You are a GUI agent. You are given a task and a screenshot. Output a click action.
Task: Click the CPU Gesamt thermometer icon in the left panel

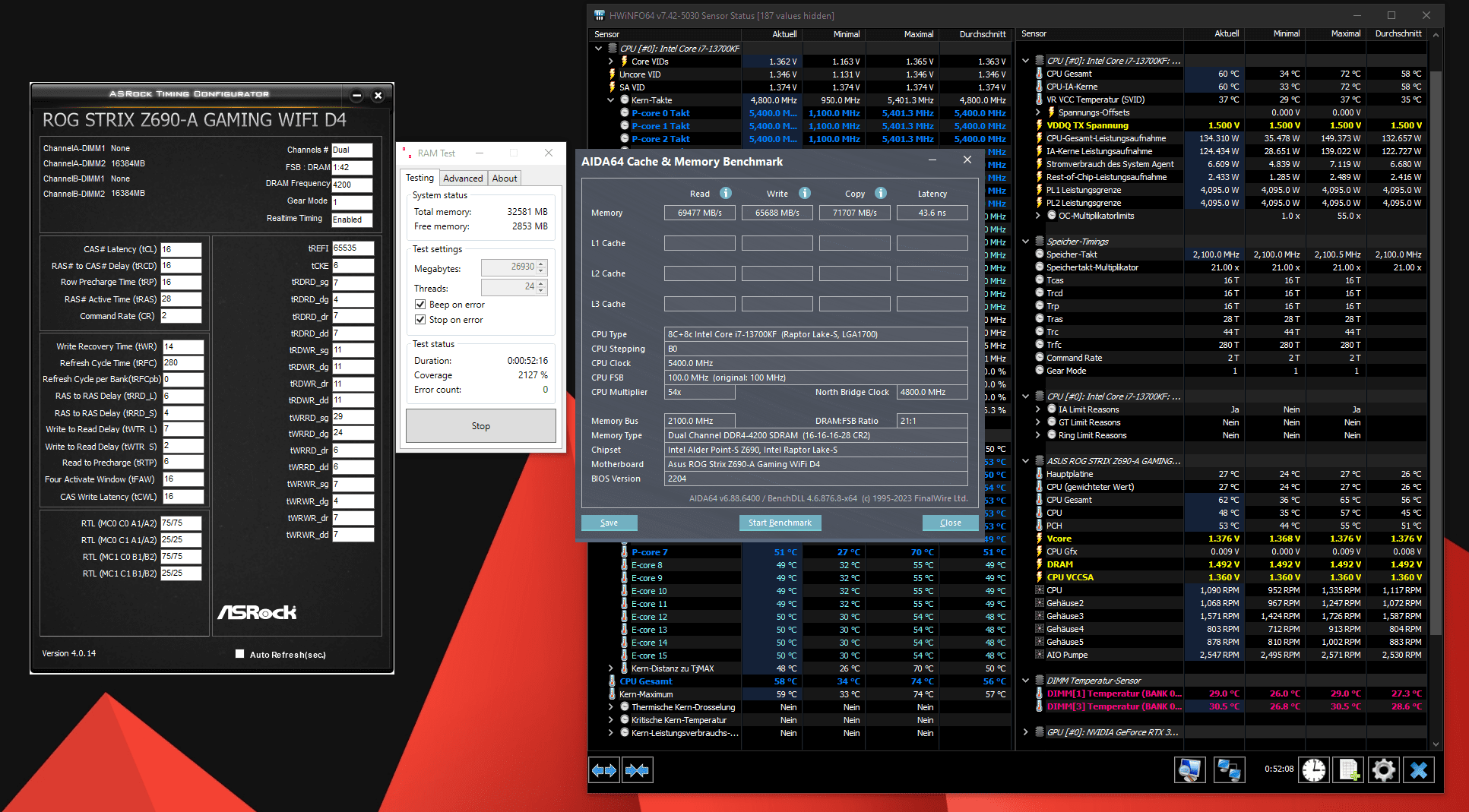coord(612,681)
